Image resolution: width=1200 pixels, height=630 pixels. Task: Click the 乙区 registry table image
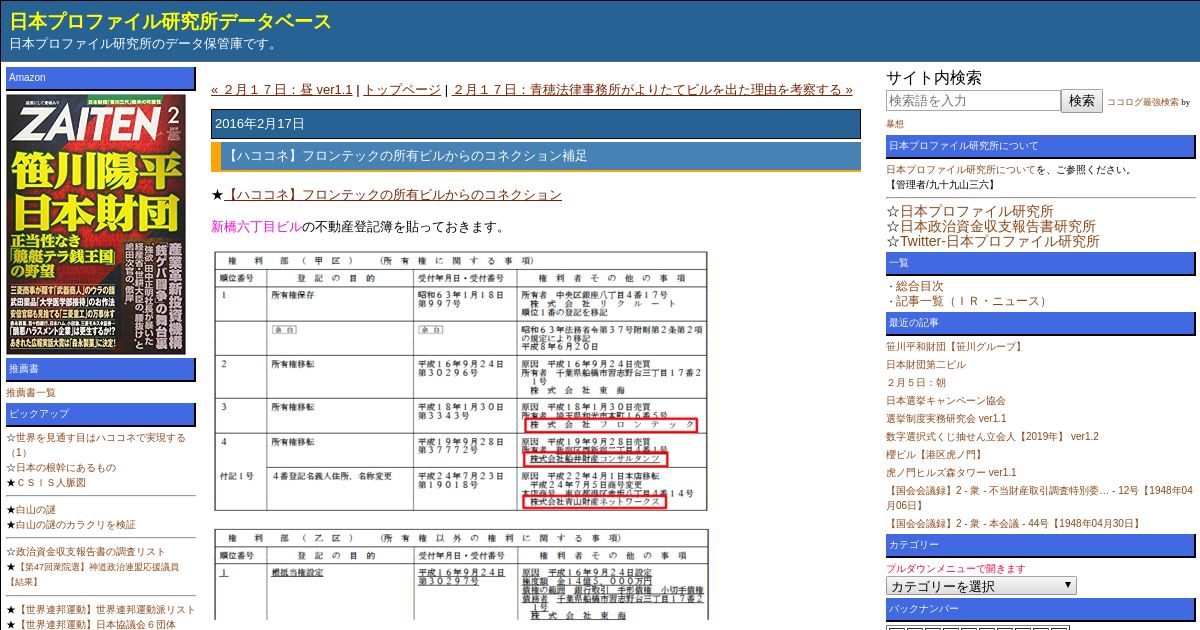[461, 575]
